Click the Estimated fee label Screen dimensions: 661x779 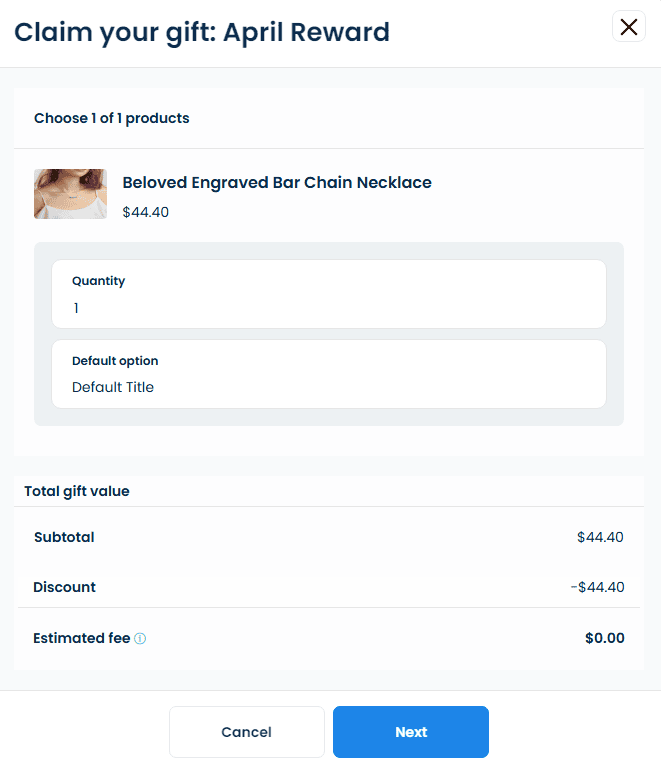(82, 638)
